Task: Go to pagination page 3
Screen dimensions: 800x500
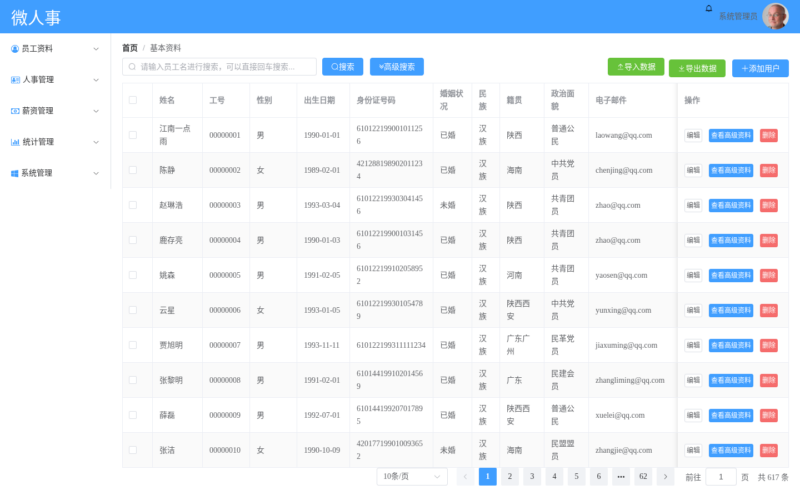Action: tap(532, 477)
